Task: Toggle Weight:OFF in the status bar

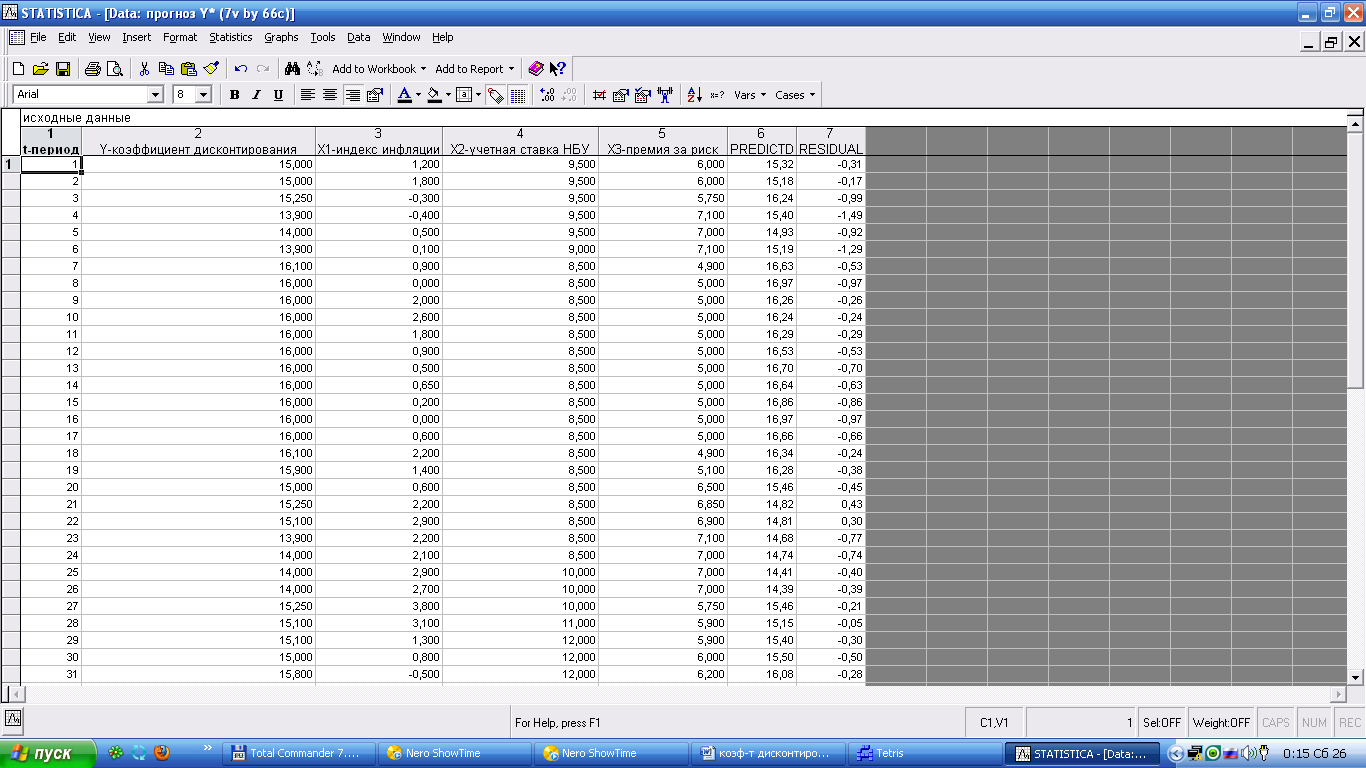Action: click(x=1221, y=722)
